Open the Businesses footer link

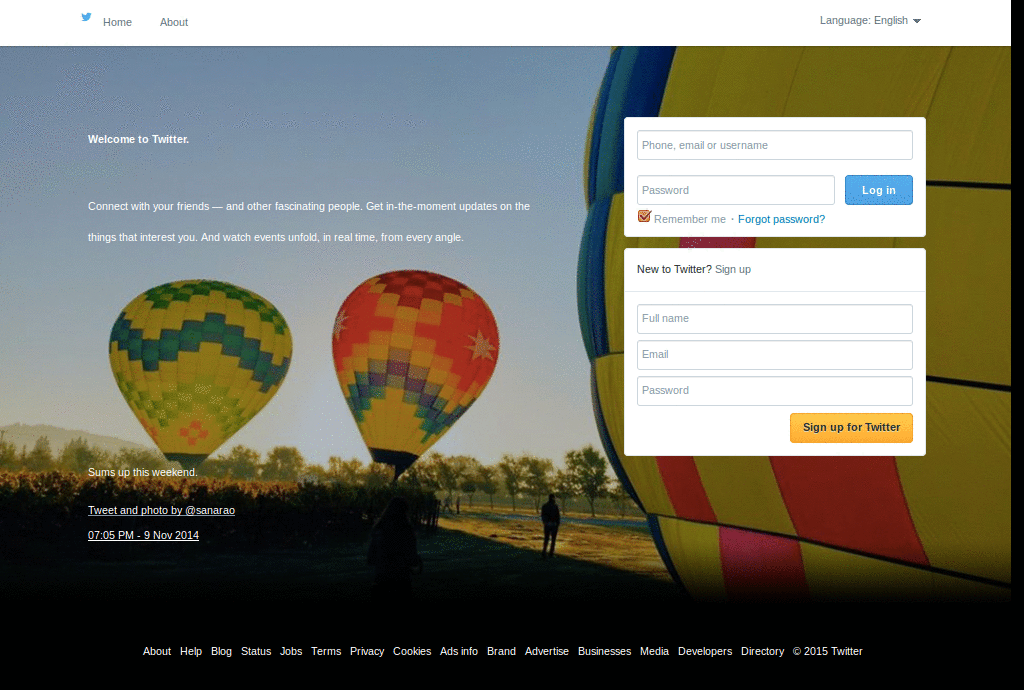(605, 651)
